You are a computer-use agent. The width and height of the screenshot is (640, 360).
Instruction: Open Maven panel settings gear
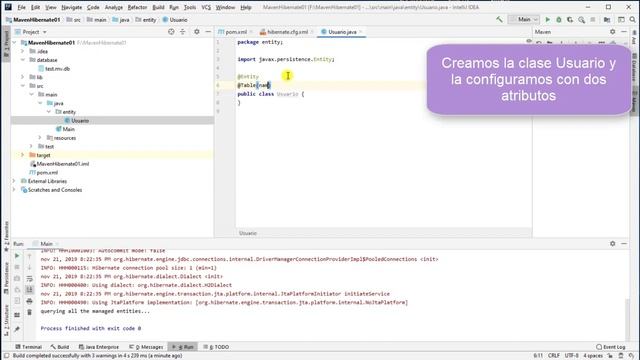pyautogui.click(x=613, y=32)
